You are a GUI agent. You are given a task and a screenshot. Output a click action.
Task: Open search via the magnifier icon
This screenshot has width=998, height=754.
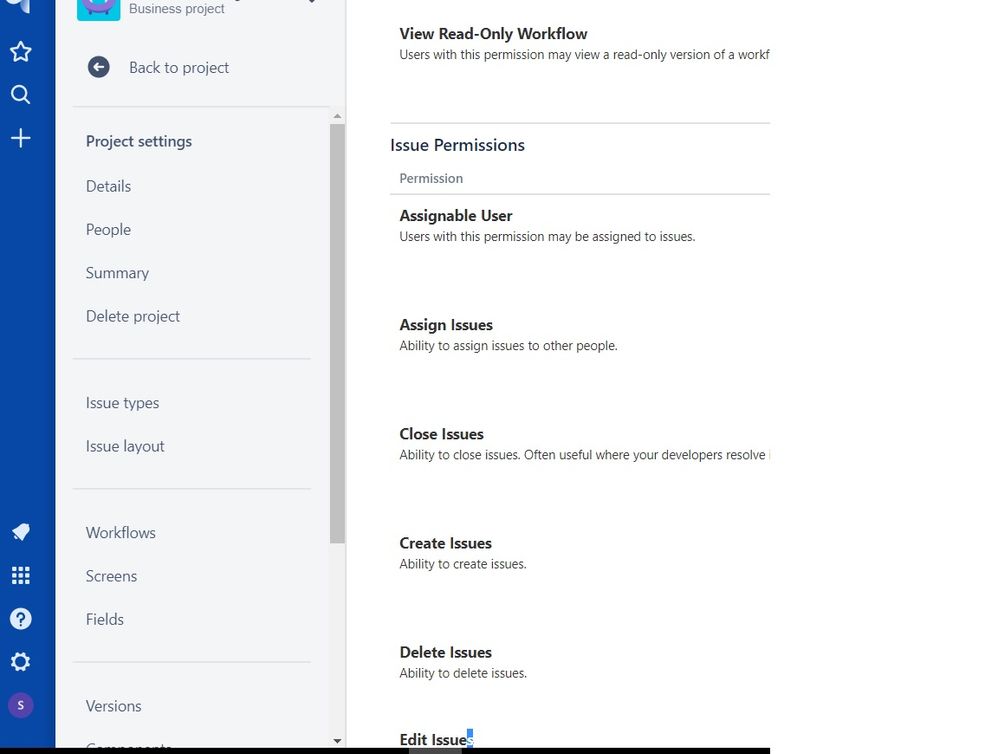20,95
